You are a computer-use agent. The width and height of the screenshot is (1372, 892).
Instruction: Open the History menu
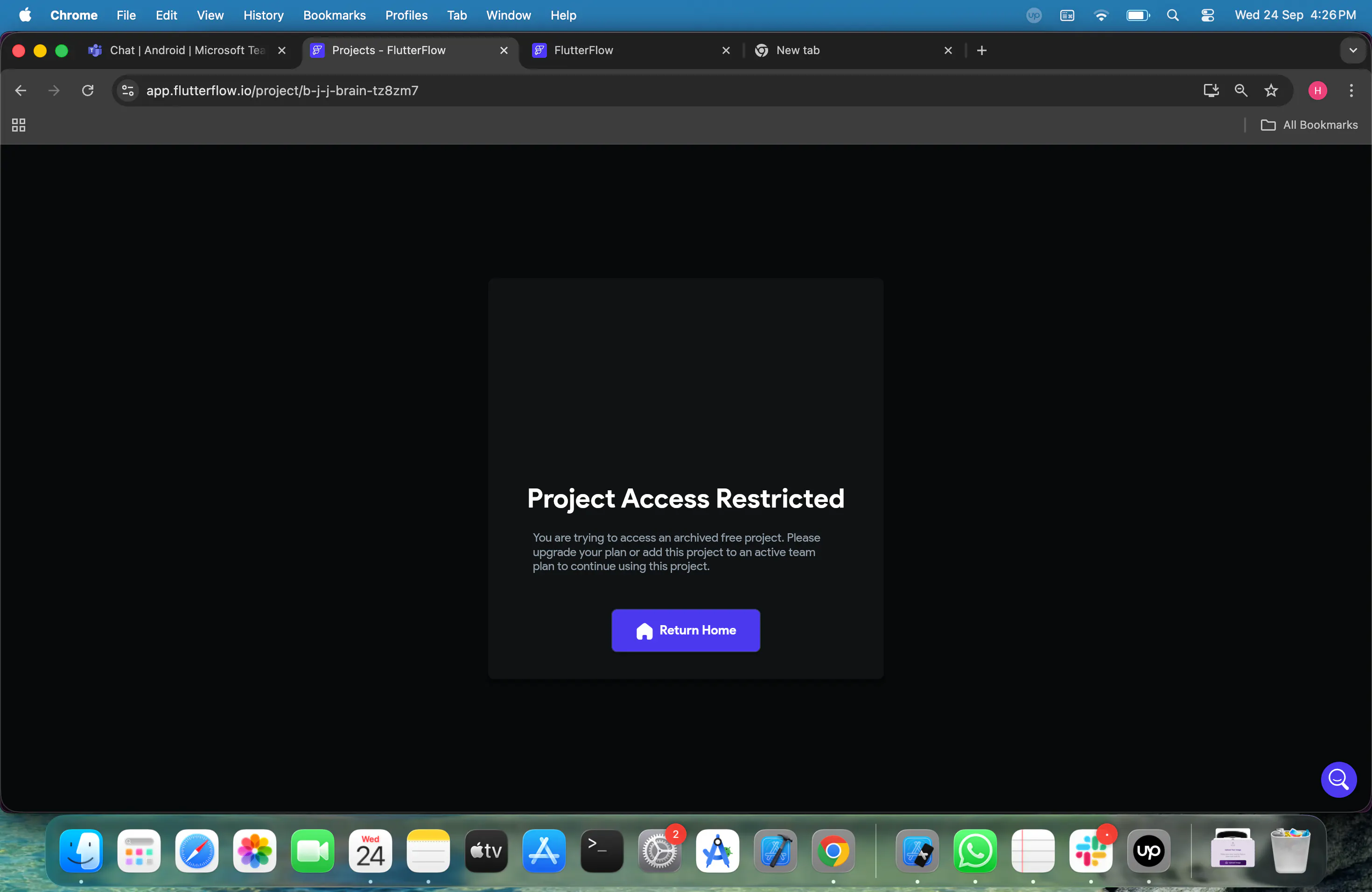264,15
